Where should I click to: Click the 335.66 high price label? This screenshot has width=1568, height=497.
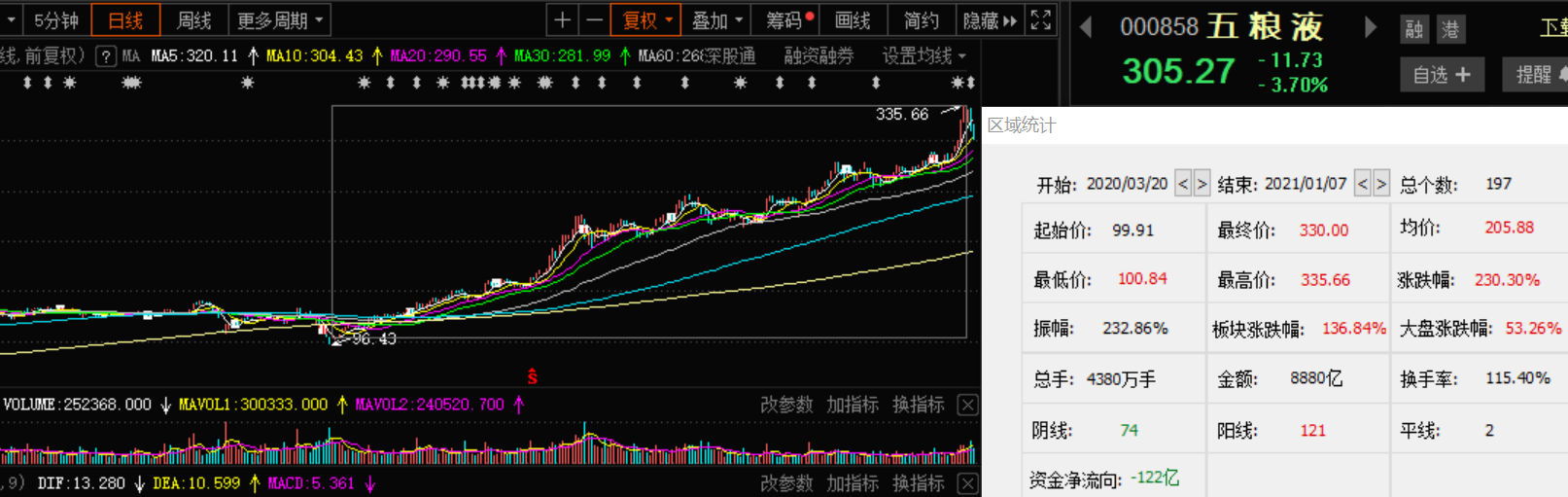click(902, 115)
